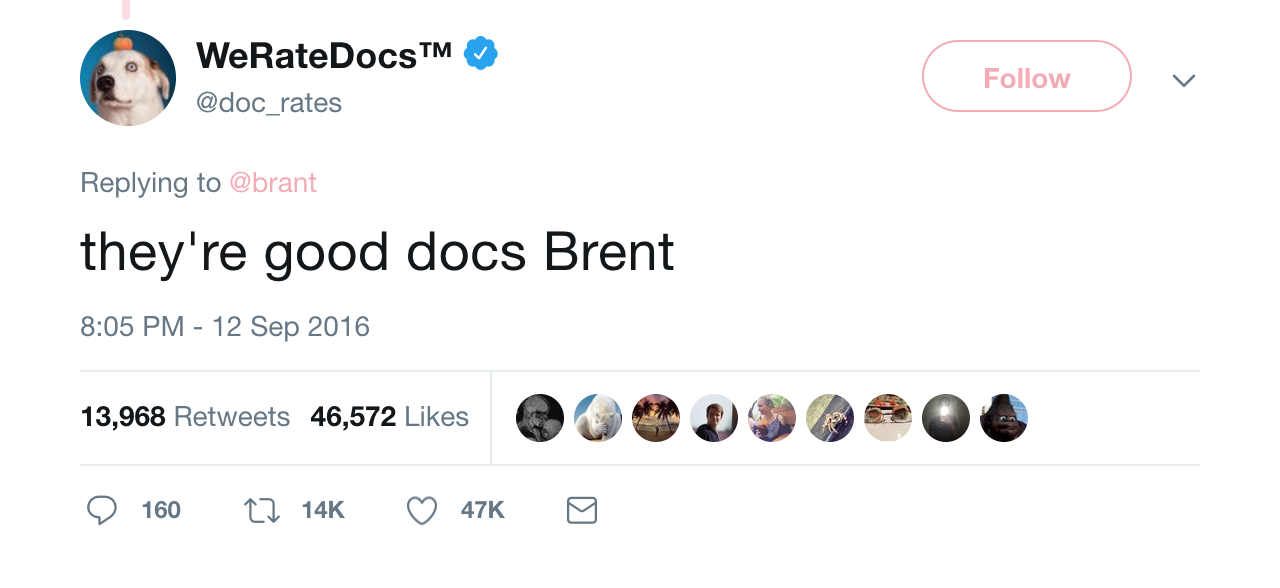Open the WeRateDocs dog profile picture
The image size is (1280, 588).
[x=128, y=78]
